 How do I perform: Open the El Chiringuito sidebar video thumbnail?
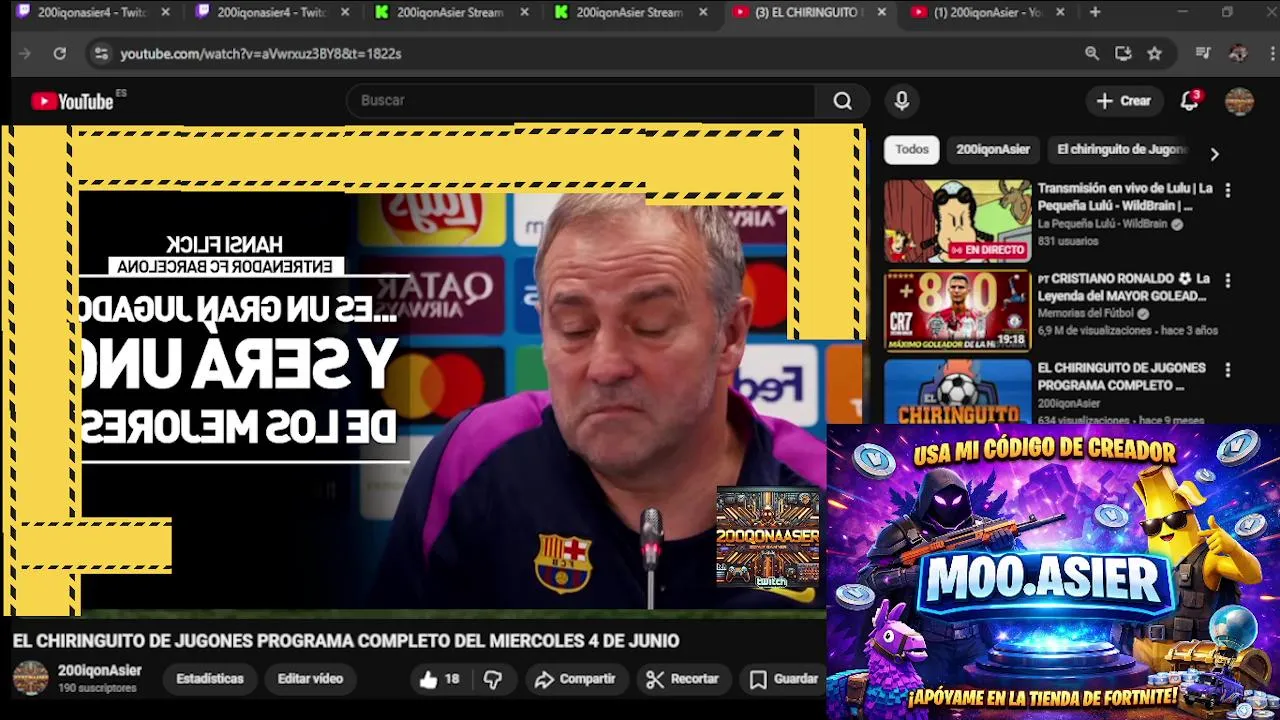coord(957,392)
